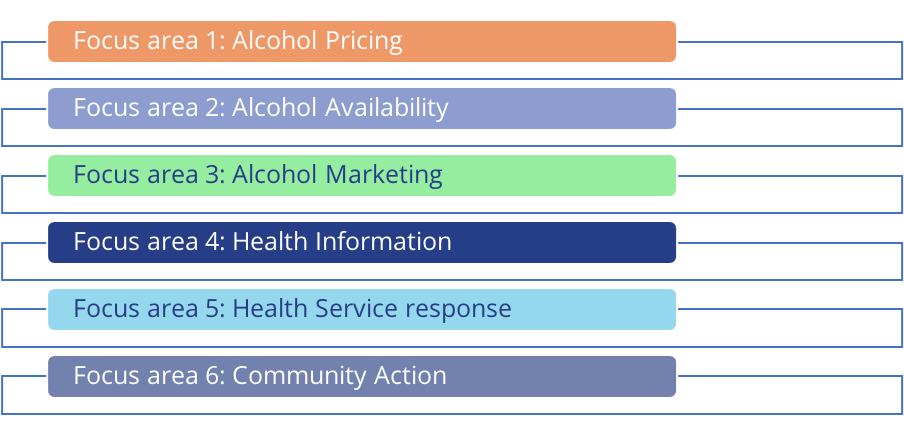Click outlined box beneath Health Service response
The image size is (904, 435).
(452, 338)
